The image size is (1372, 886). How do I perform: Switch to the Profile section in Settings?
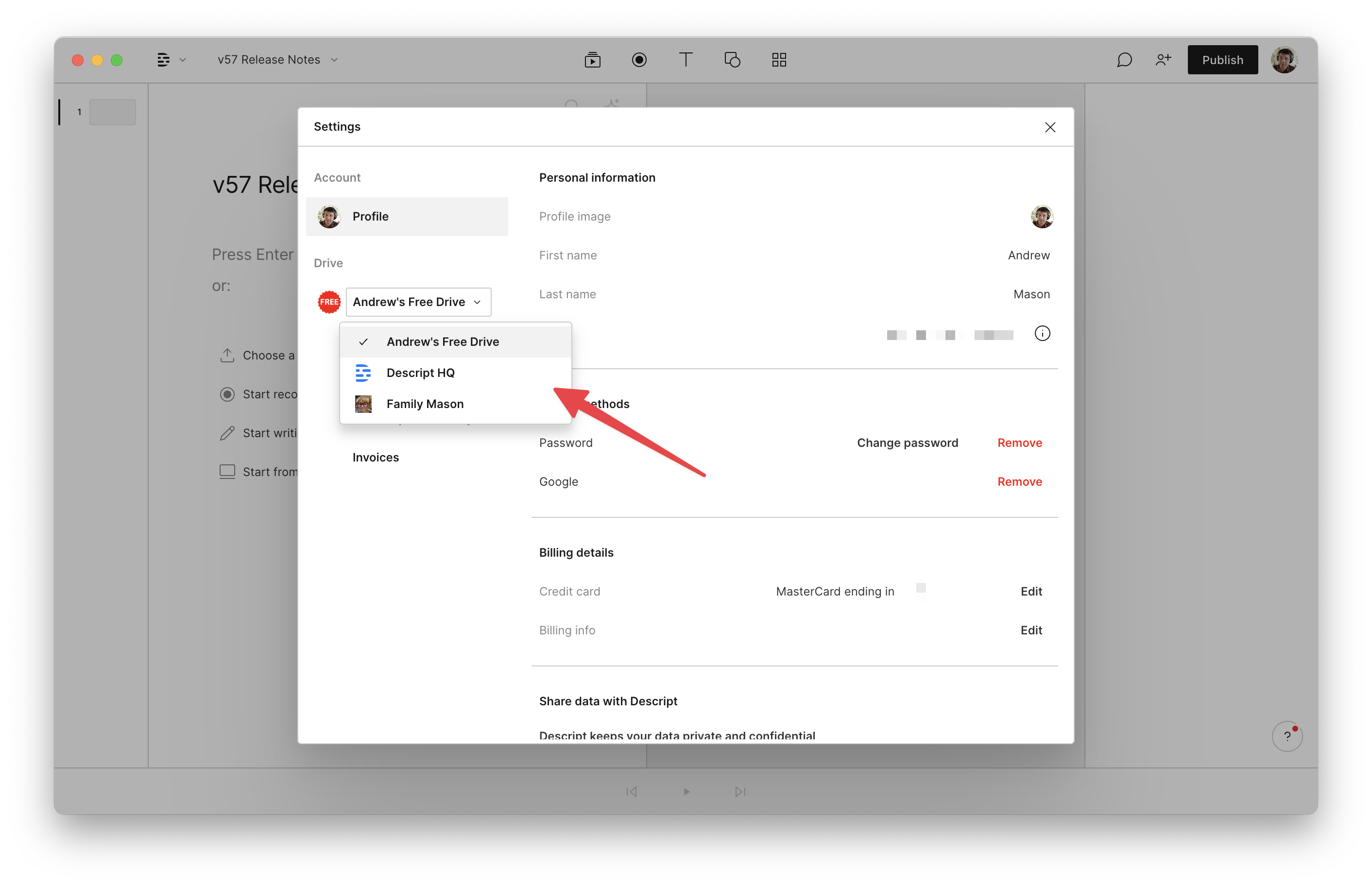click(371, 216)
